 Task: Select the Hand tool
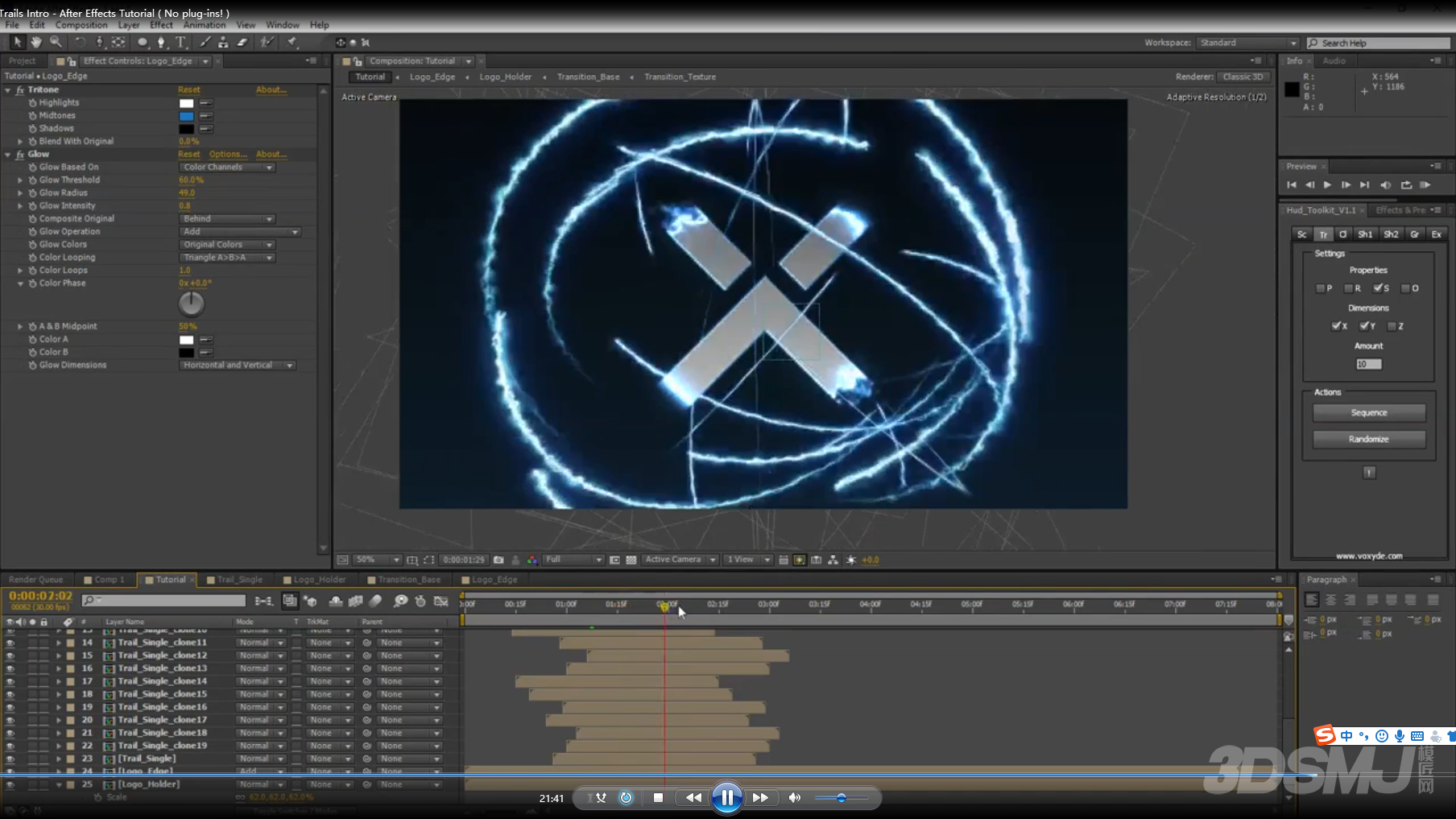pyautogui.click(x=36, y=42)
